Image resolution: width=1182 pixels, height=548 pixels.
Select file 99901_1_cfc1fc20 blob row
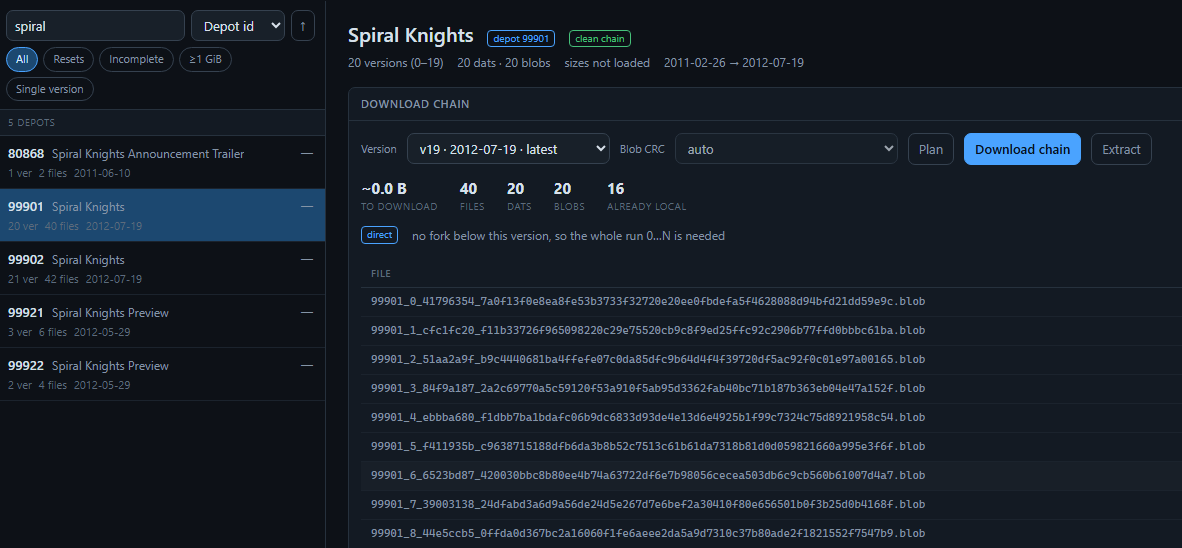pos(771,331)
